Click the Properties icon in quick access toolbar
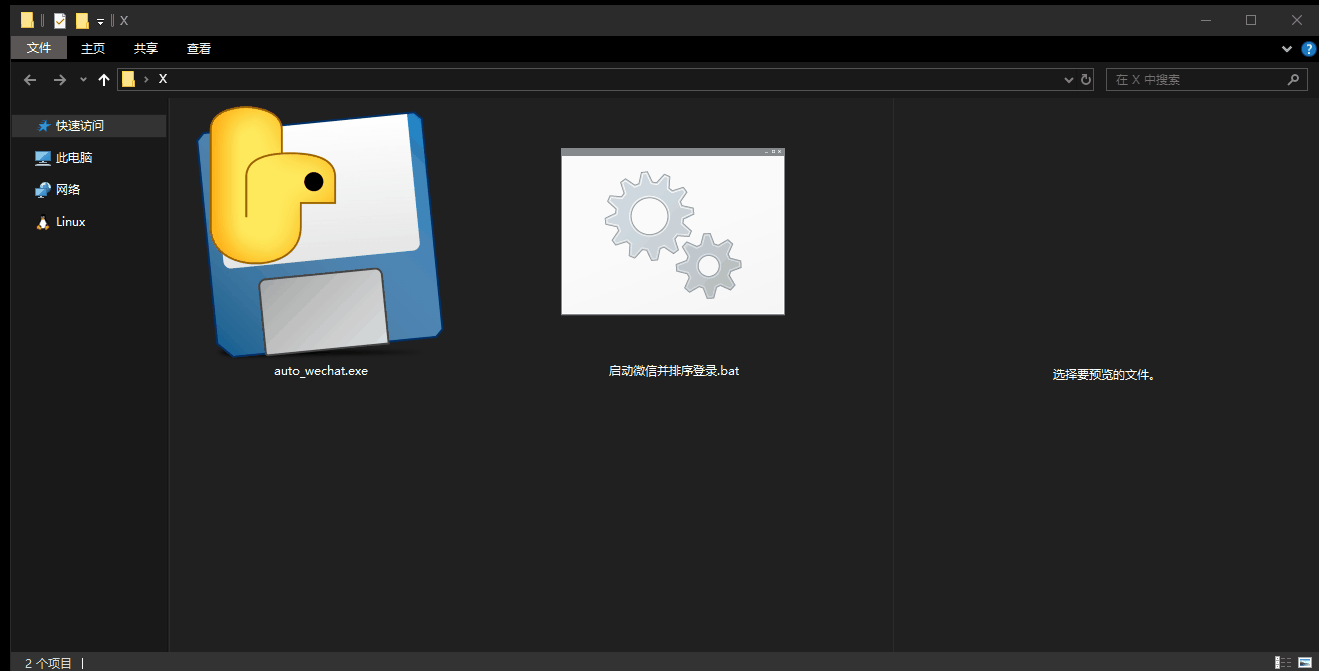The width and height of the screenshot is (1319, 671). point(60,20)
